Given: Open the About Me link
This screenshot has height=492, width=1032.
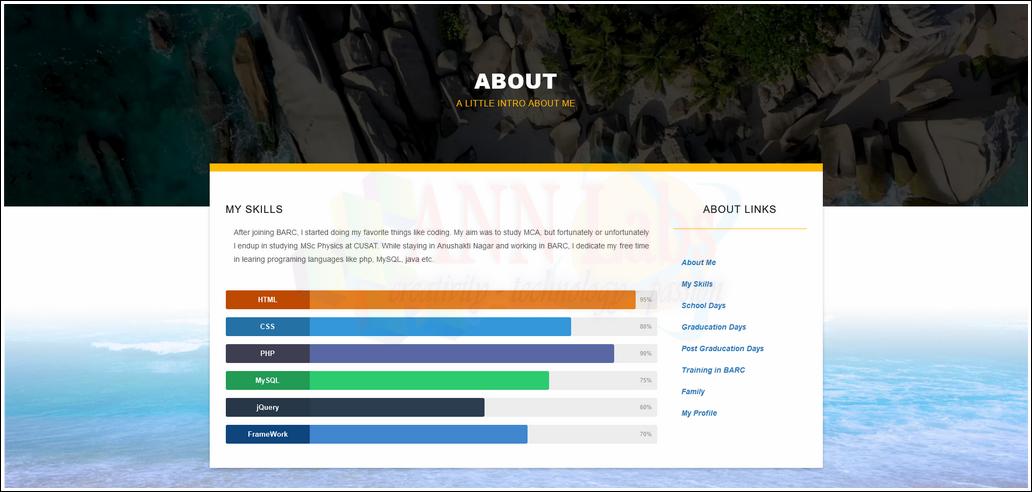Looking at the screenshot, I should tap(698, 263).
